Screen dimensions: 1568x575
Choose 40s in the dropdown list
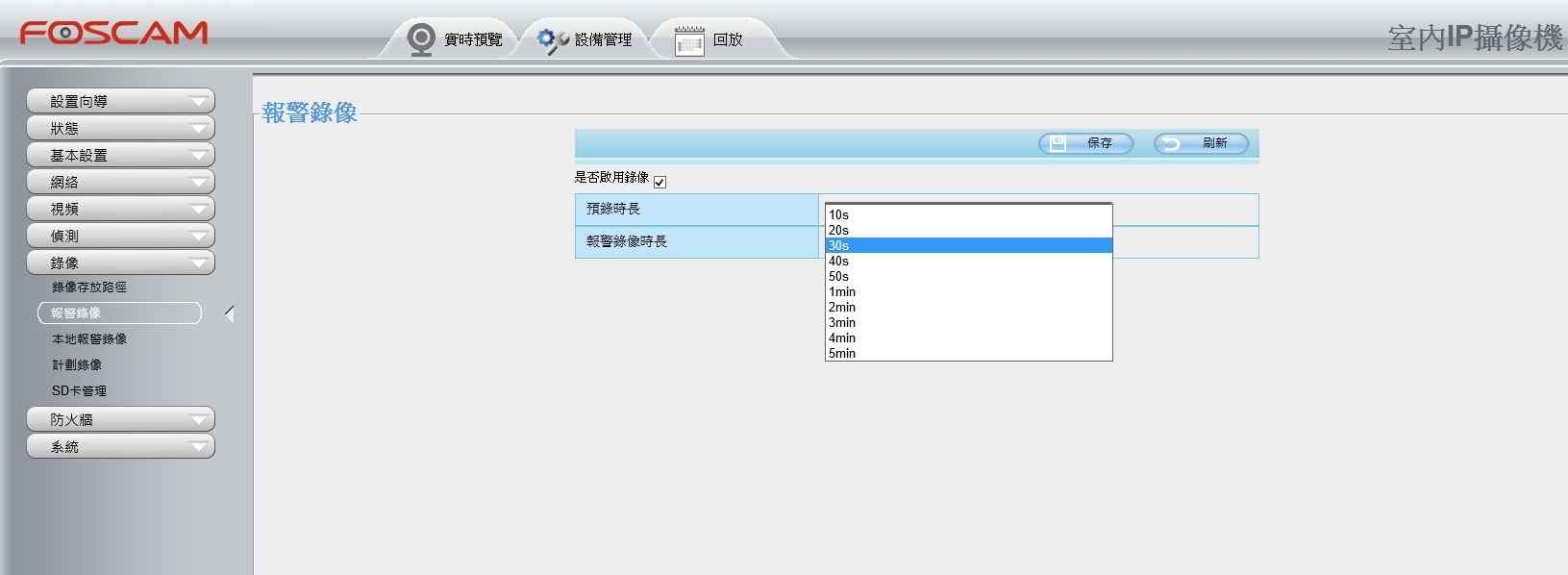pyautogui.click(x=969, y=261)
